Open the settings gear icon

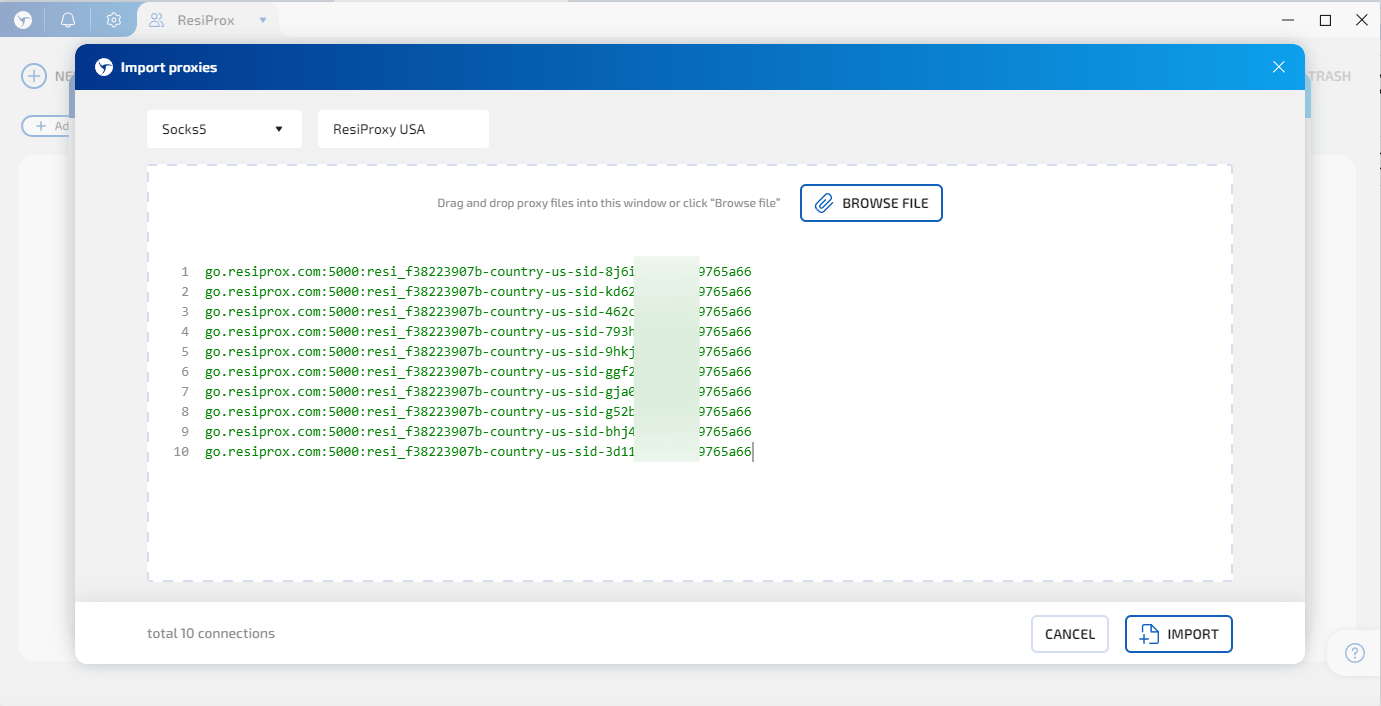tap(114, 20)
